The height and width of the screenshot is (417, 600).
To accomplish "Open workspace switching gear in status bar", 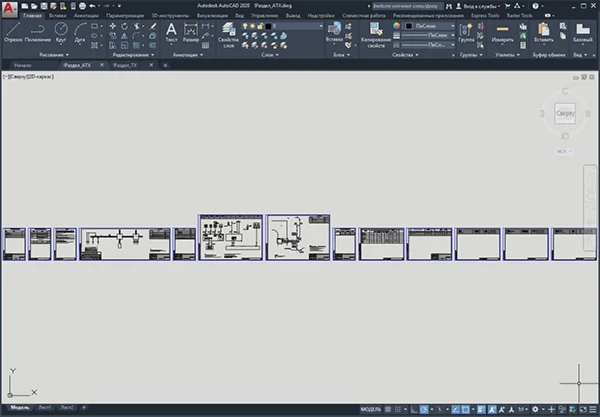I will 535,409.
